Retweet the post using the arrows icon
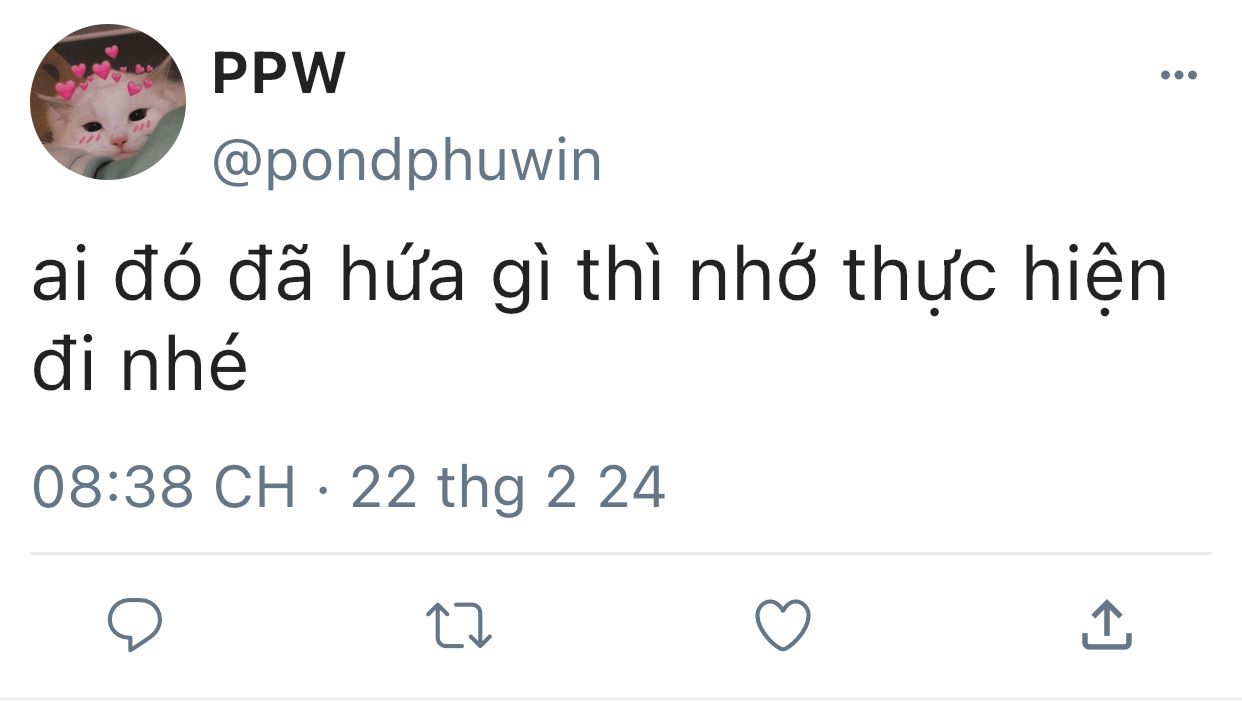The height and width of the screenshot is (717, 1242). 459,626
